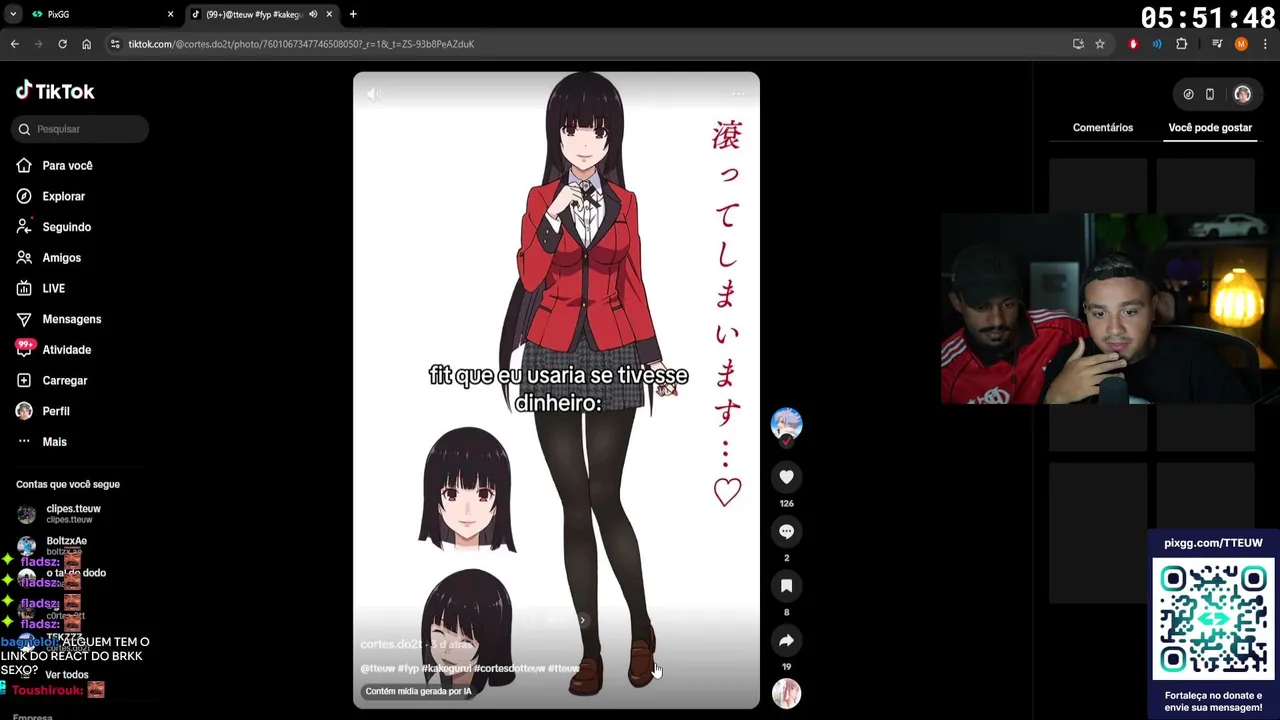Open the Chrome profile M avatar
The width and height of the screenshot is (1280, 720).
(1241, 44)
